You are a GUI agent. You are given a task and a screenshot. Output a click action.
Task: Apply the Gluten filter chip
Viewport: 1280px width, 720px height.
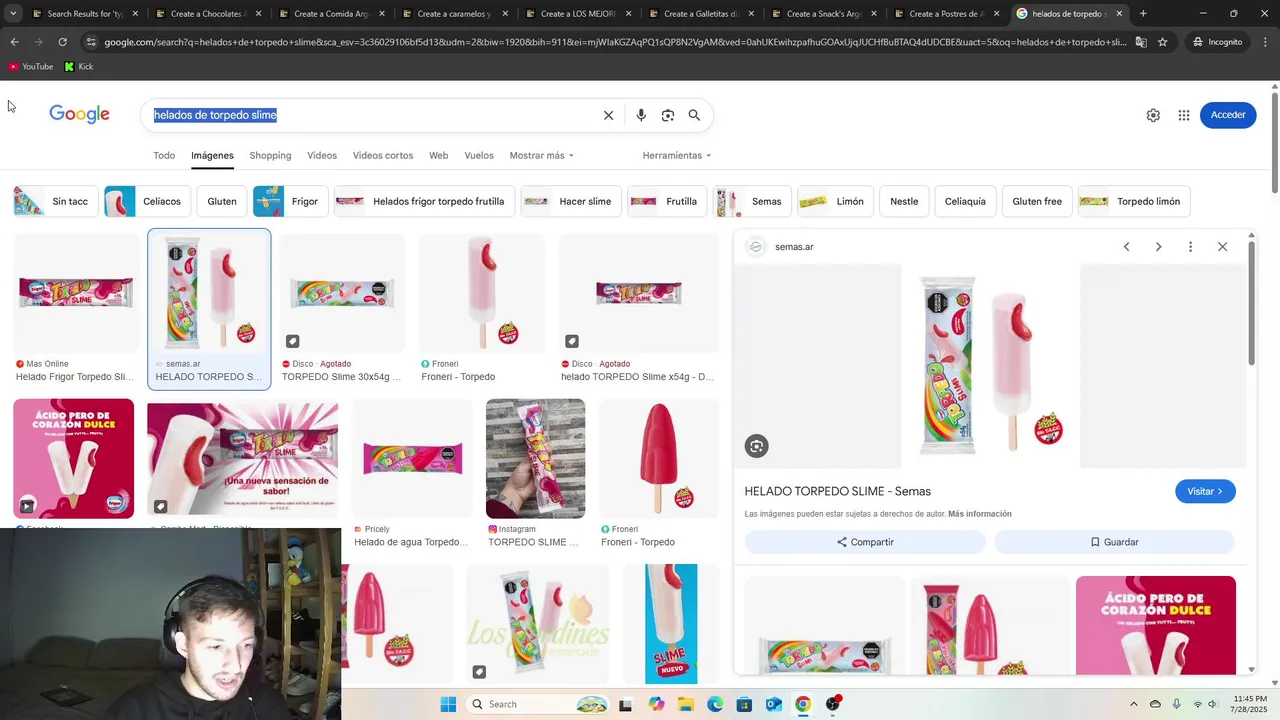[222, 201]
